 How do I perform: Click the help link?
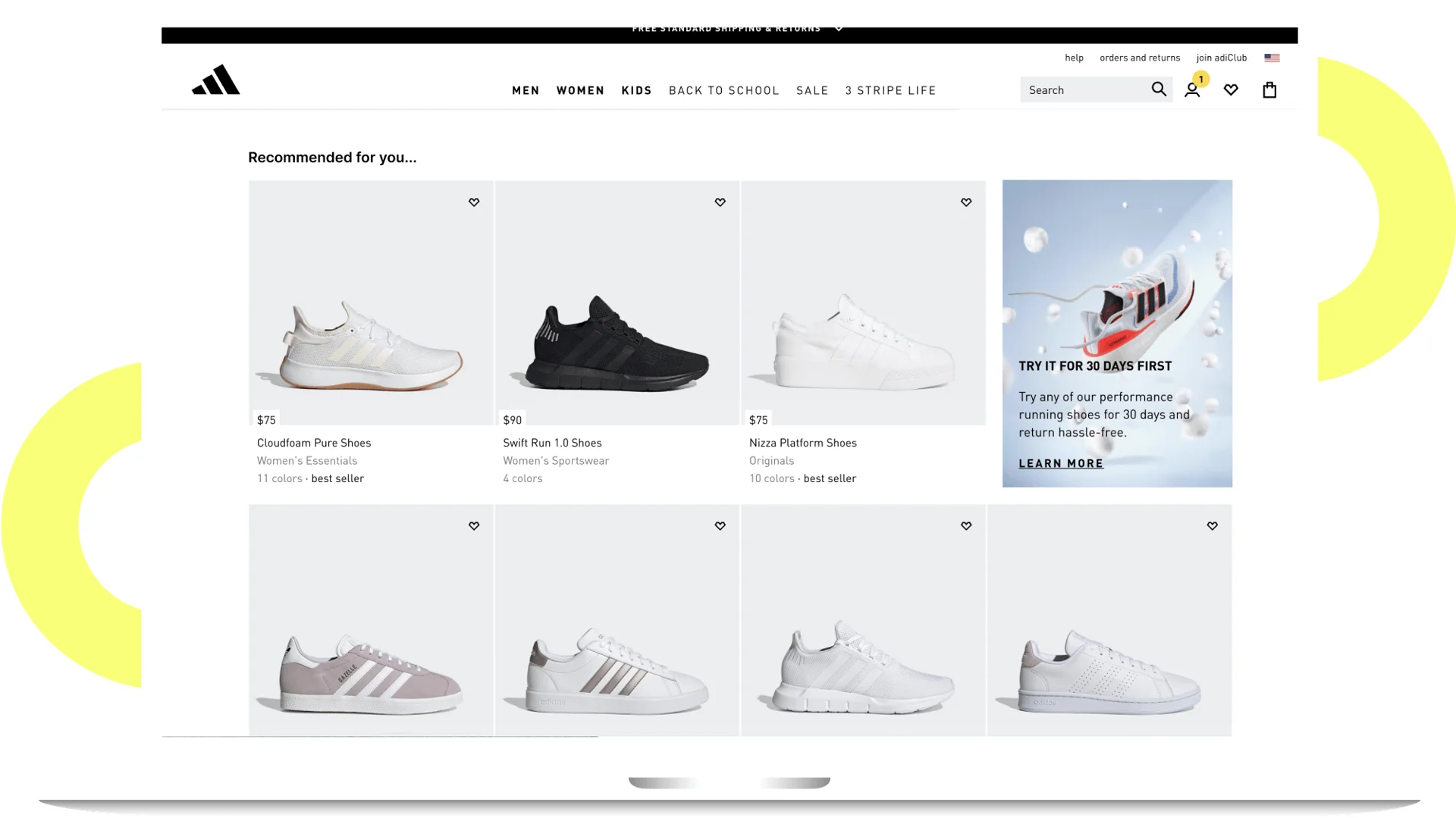pos(1074,58)
